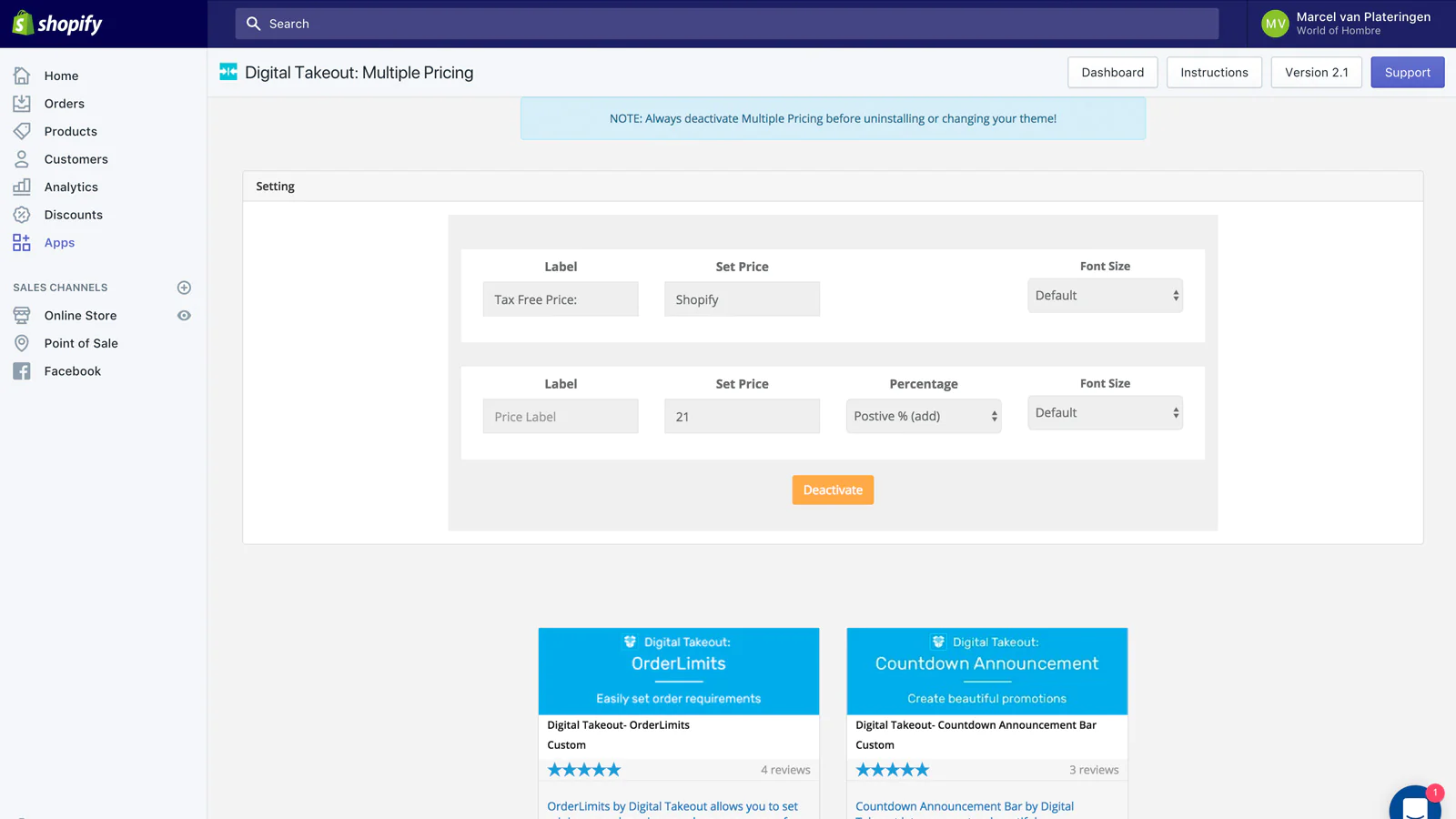Click the Products tag icon
This screenshot has height=819, width=1456.
click(22, 131)
